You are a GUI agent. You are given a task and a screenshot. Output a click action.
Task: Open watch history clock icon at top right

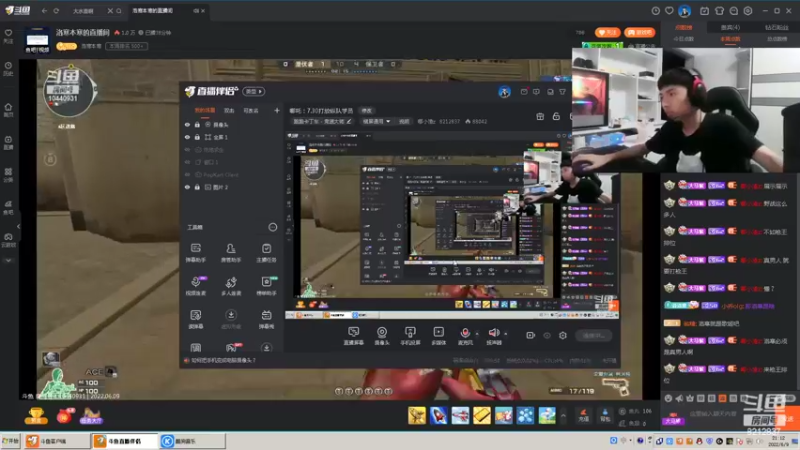(x=656, y=11)
